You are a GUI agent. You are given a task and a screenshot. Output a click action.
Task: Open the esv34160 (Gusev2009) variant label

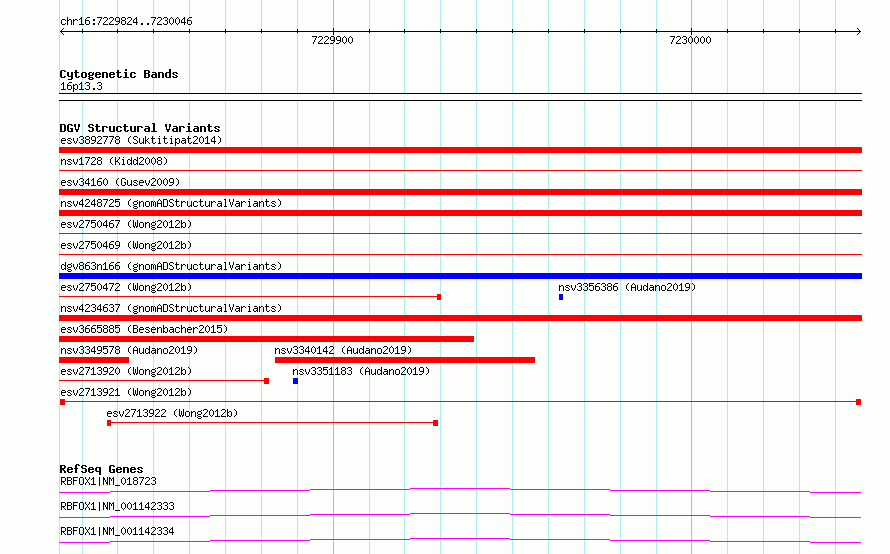(120, 182)
